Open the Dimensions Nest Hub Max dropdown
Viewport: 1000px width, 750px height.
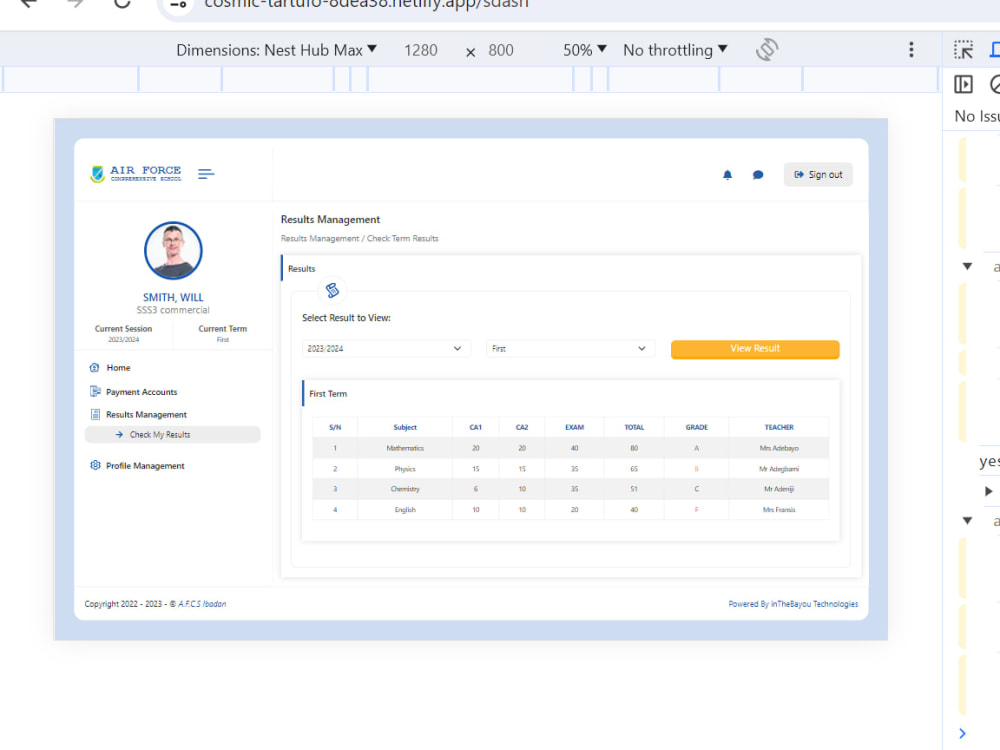click(276, 50)
